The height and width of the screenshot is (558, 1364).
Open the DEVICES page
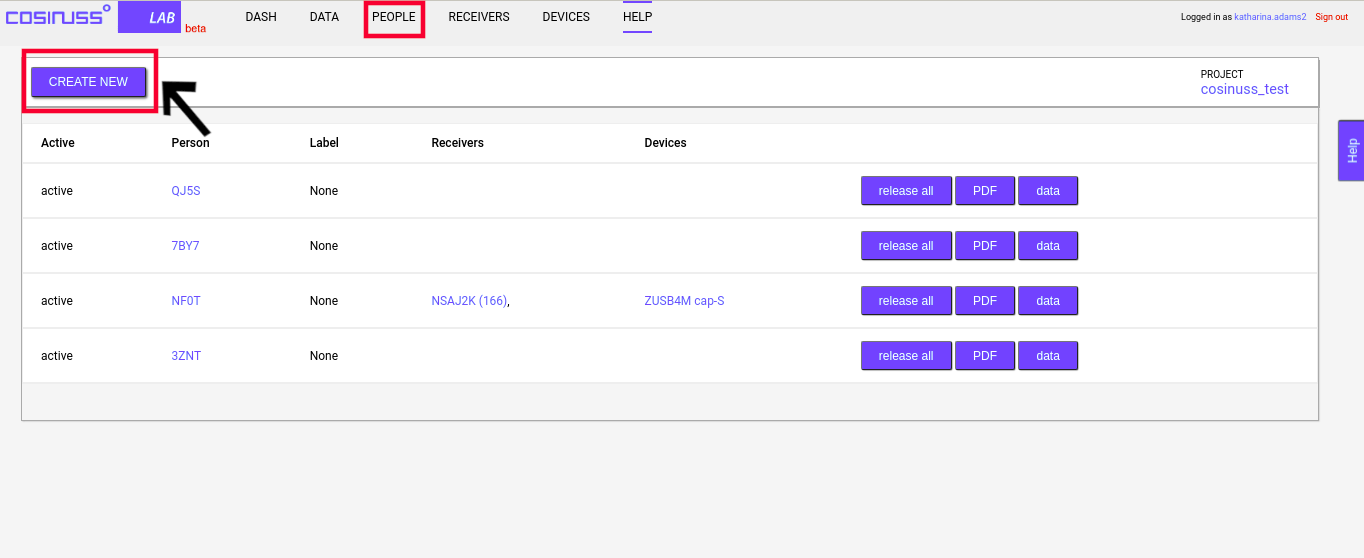(566, 17)
